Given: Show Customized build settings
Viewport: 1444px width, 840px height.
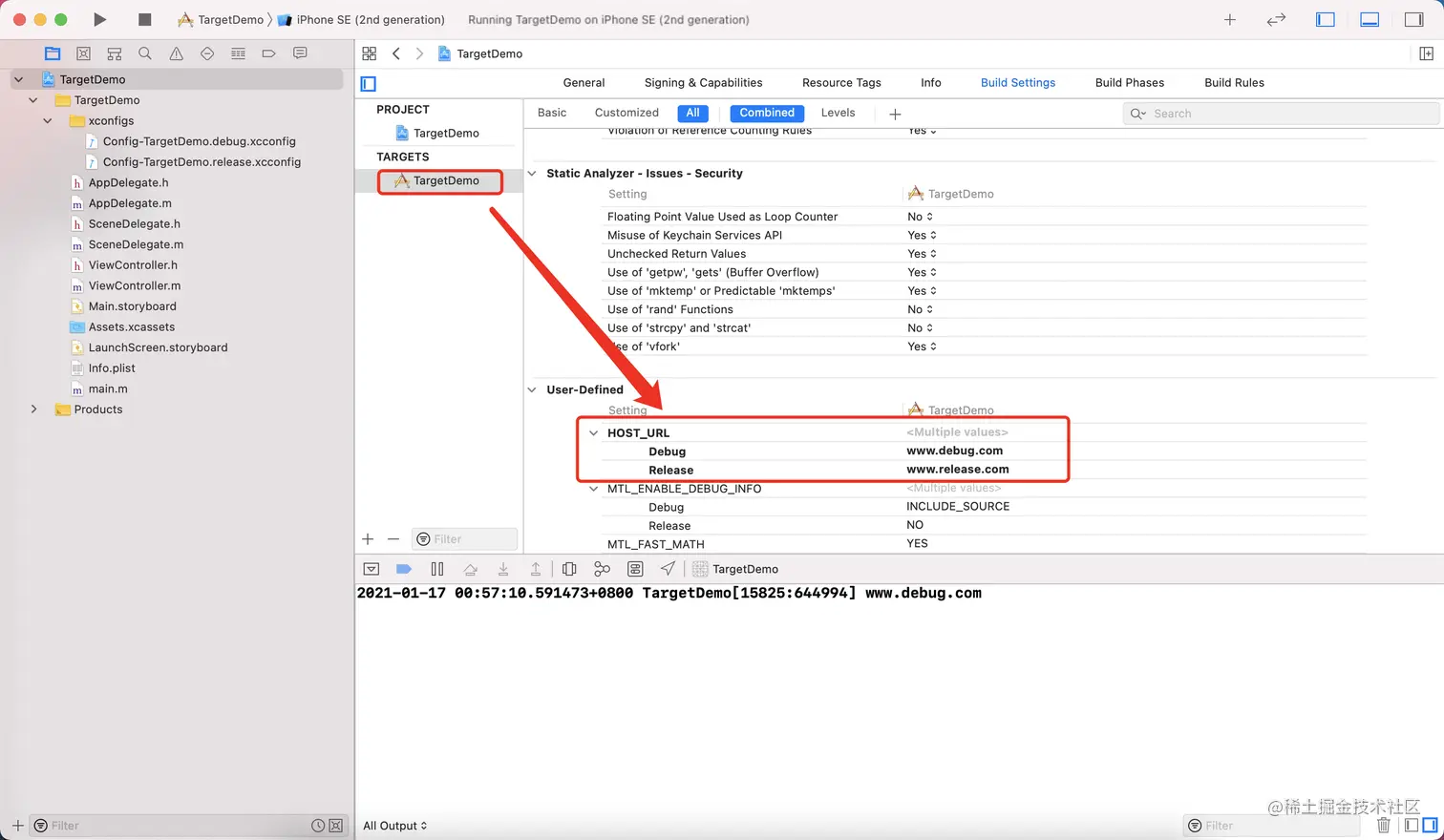Looking at the screenshot, I should click(x=626, y=113).
